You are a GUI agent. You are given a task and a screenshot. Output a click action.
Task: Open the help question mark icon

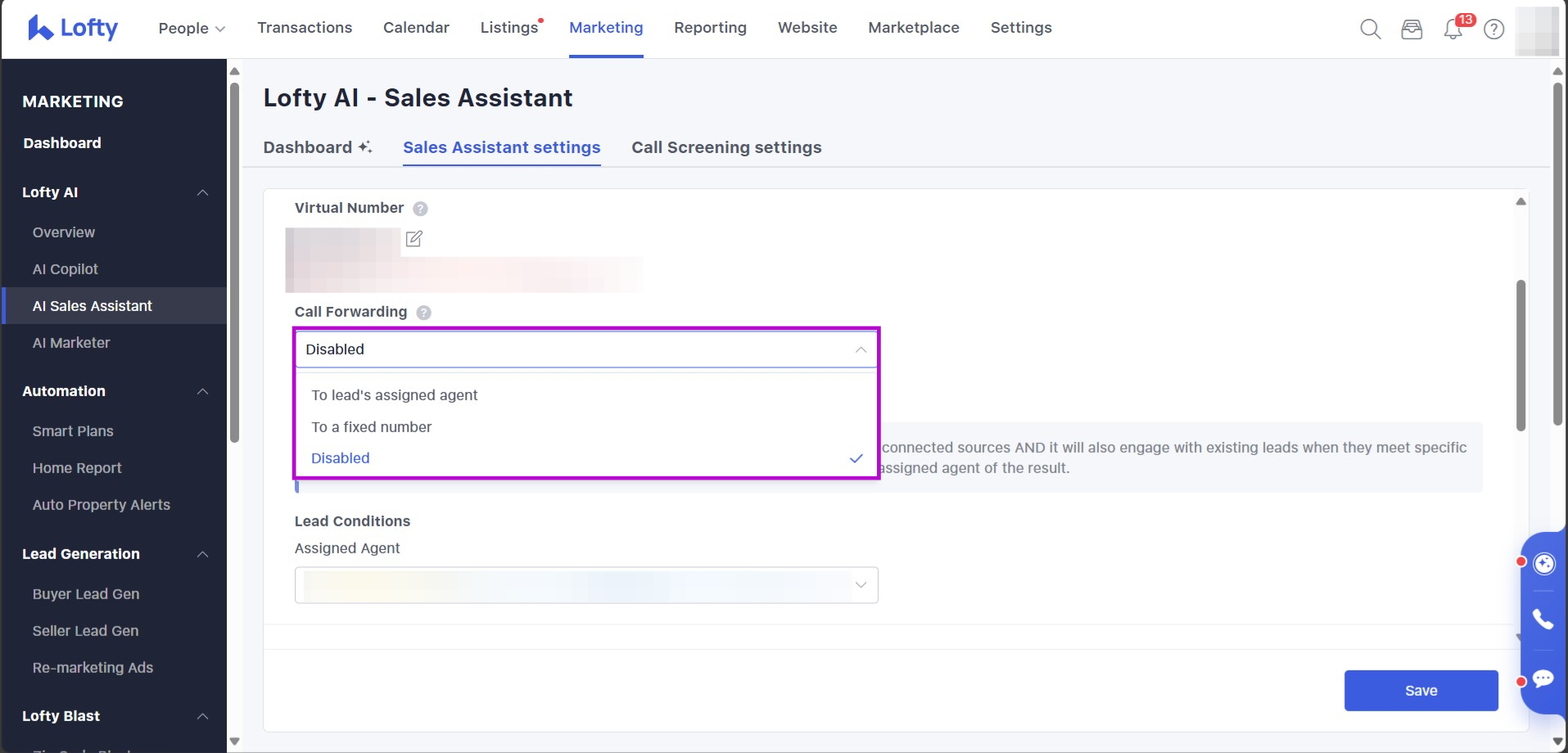click(x=1494, y=29)
